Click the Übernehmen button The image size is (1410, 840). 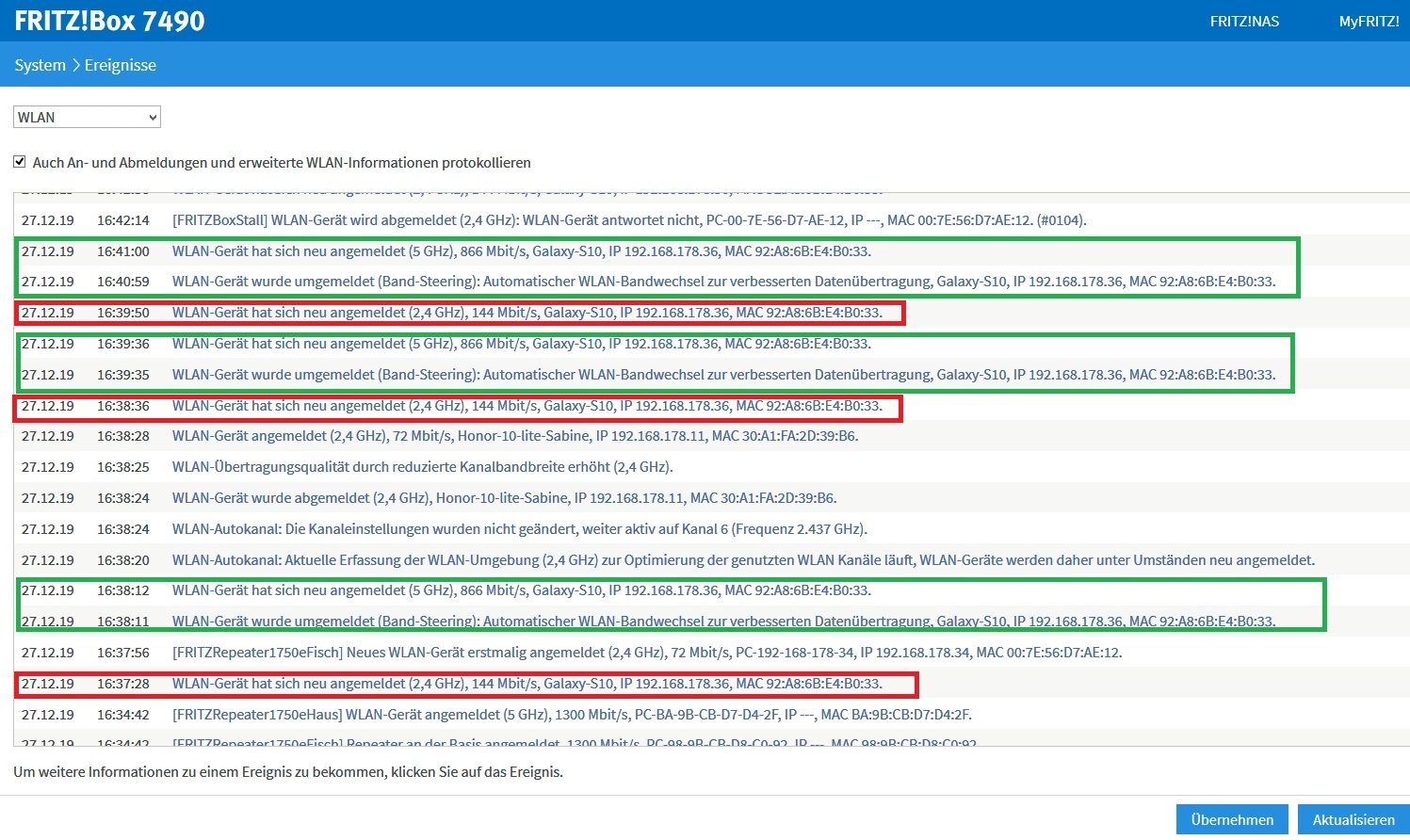[1232, 819]
